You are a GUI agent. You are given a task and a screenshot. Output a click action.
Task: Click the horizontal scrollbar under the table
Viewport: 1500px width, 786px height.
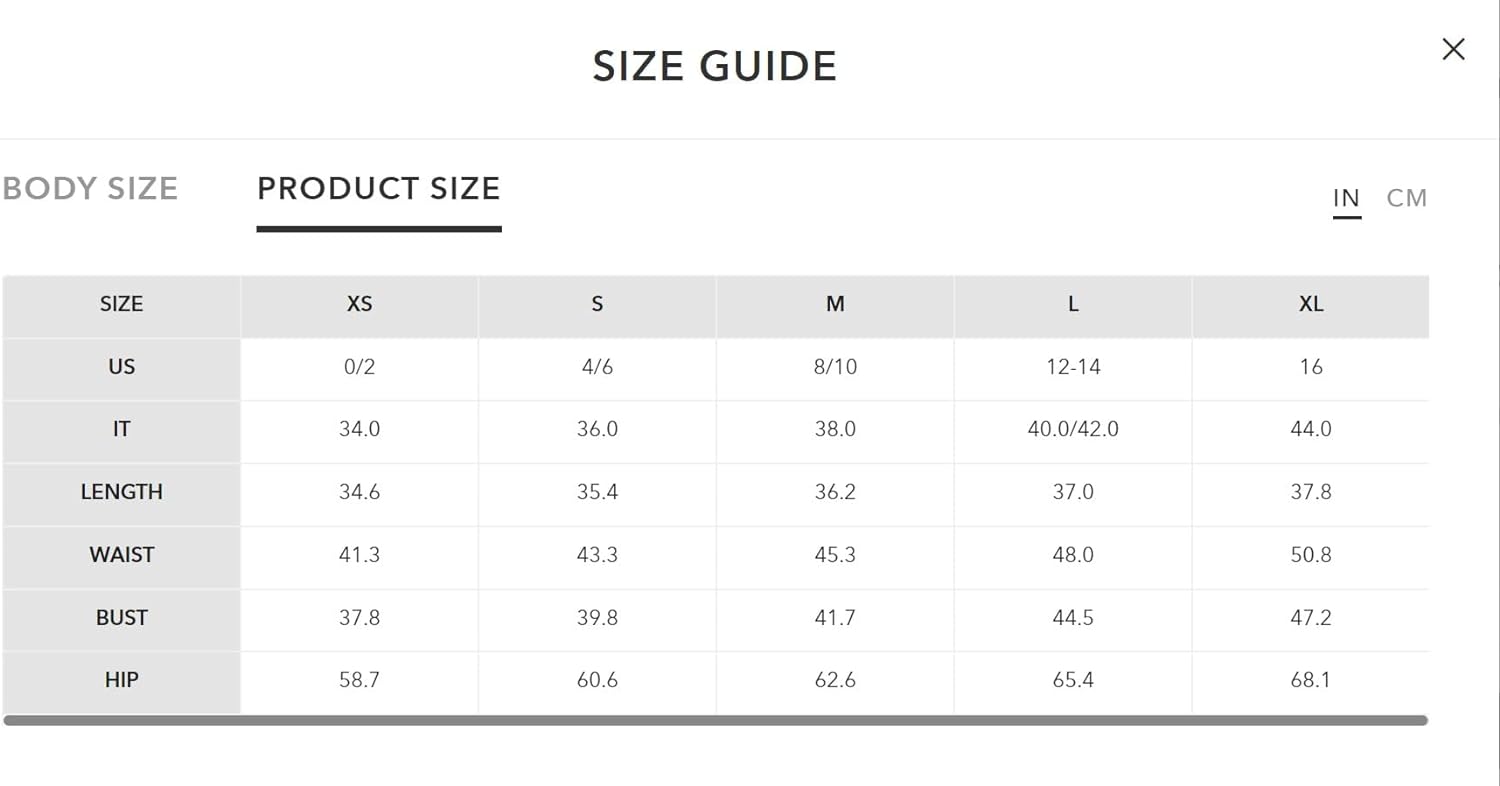click(715, 720)
